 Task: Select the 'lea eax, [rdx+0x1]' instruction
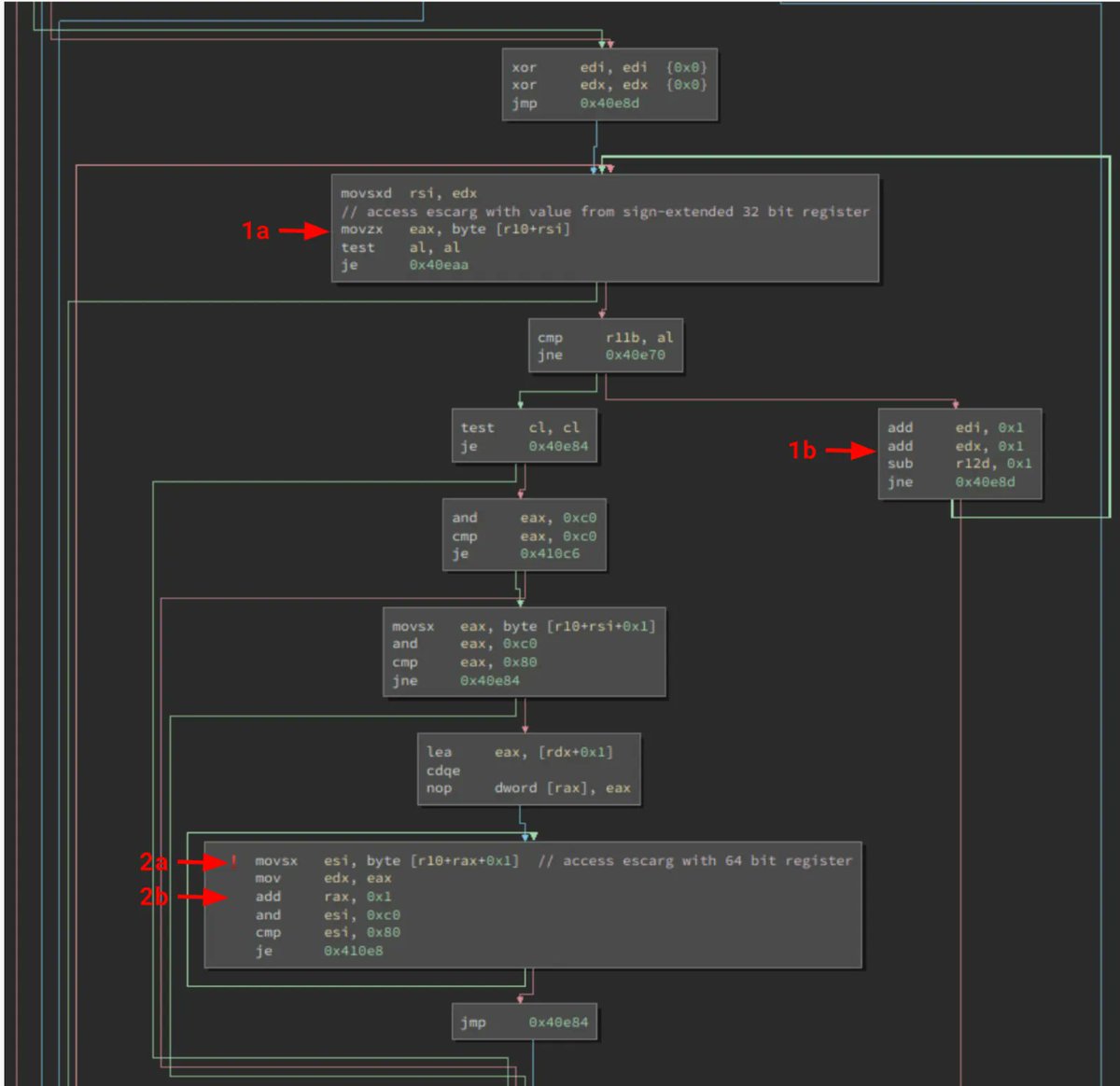pos(520,752)
